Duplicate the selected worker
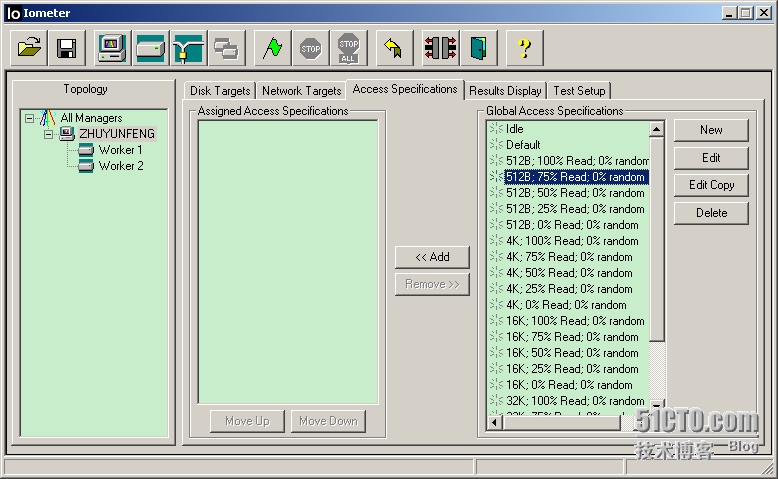 (x=227, y=48)
